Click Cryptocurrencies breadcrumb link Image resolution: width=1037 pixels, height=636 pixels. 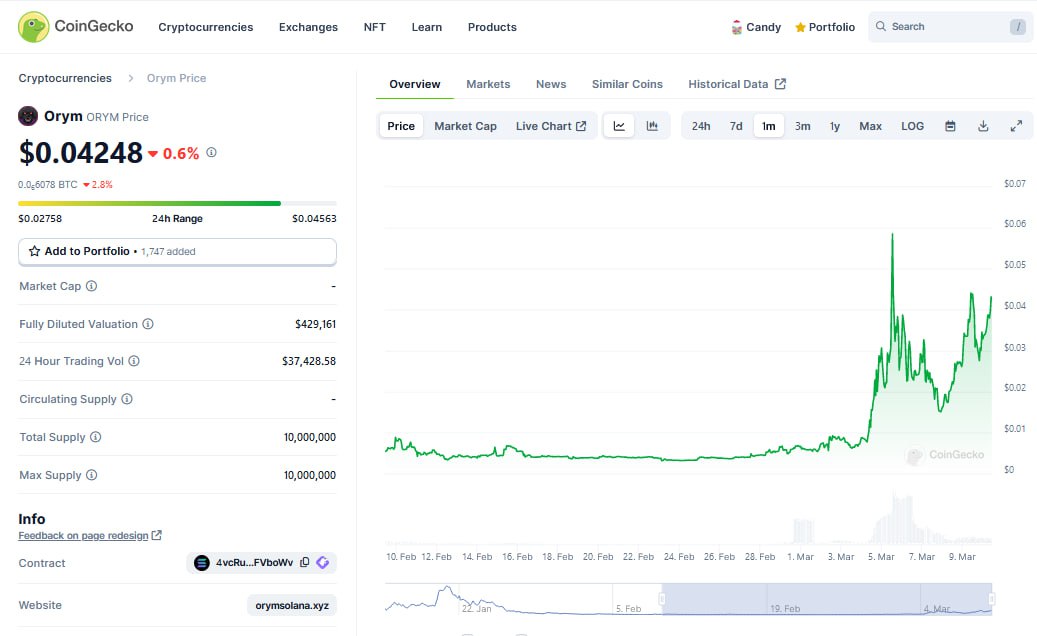coord(65,78)
